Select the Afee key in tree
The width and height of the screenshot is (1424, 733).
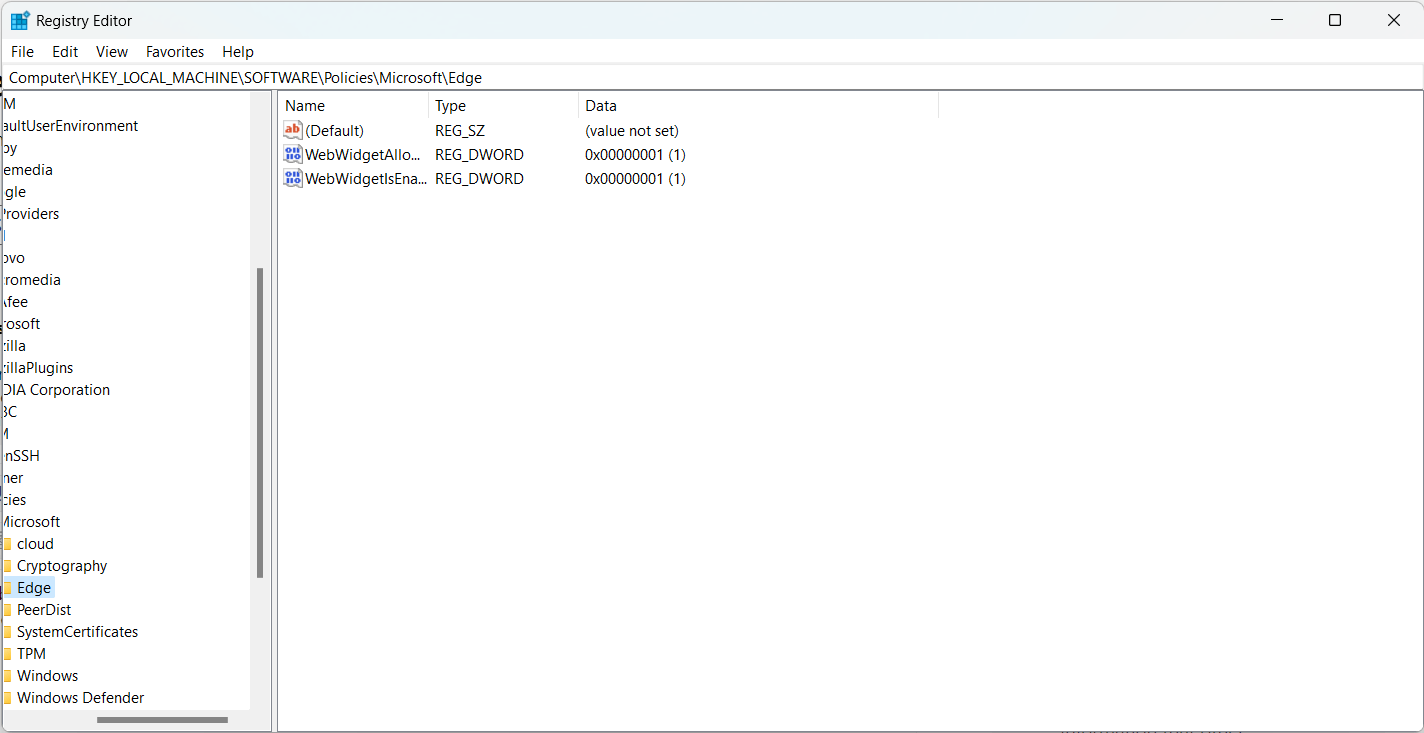click(x=14, y=302)
